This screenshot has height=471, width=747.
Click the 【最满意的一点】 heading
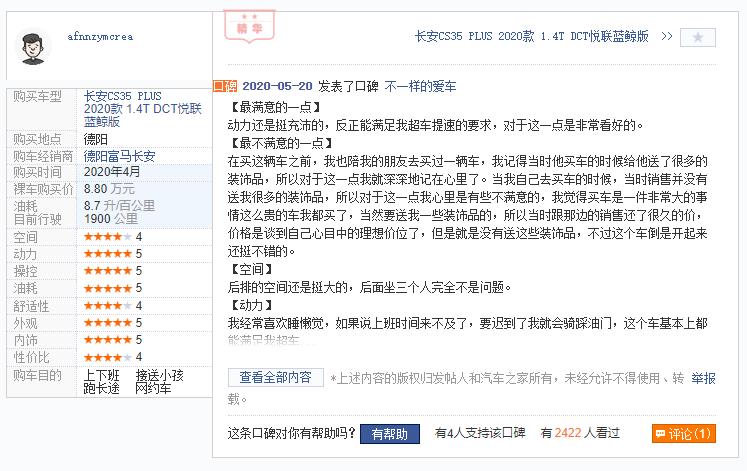[275, 107]
